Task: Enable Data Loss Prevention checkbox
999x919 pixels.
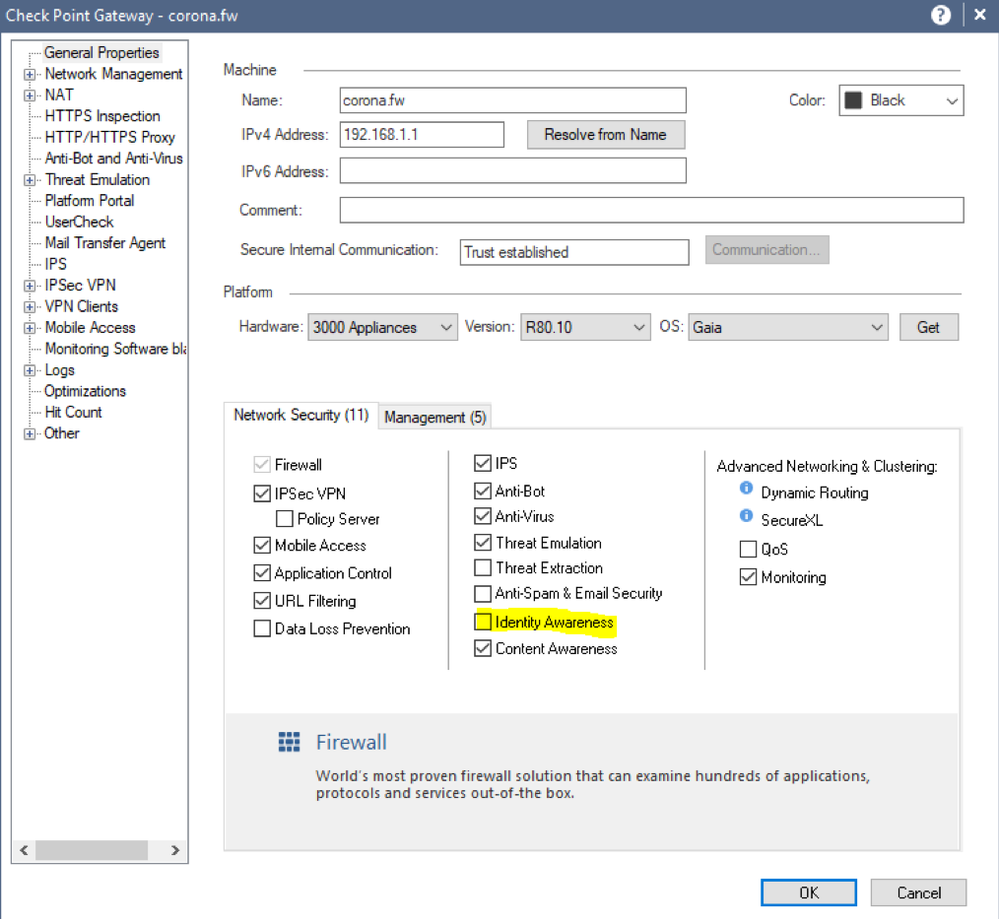Action: (x=262, y=629)
